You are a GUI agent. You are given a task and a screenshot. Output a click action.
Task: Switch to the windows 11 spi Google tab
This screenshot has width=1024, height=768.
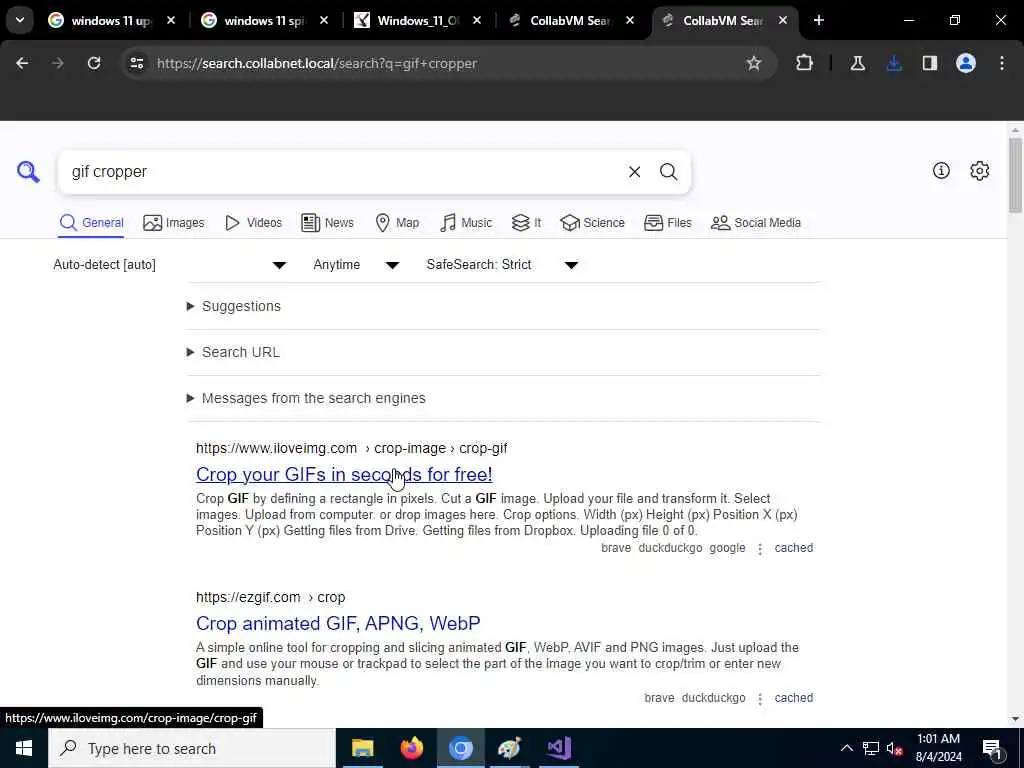coord(265,20)
